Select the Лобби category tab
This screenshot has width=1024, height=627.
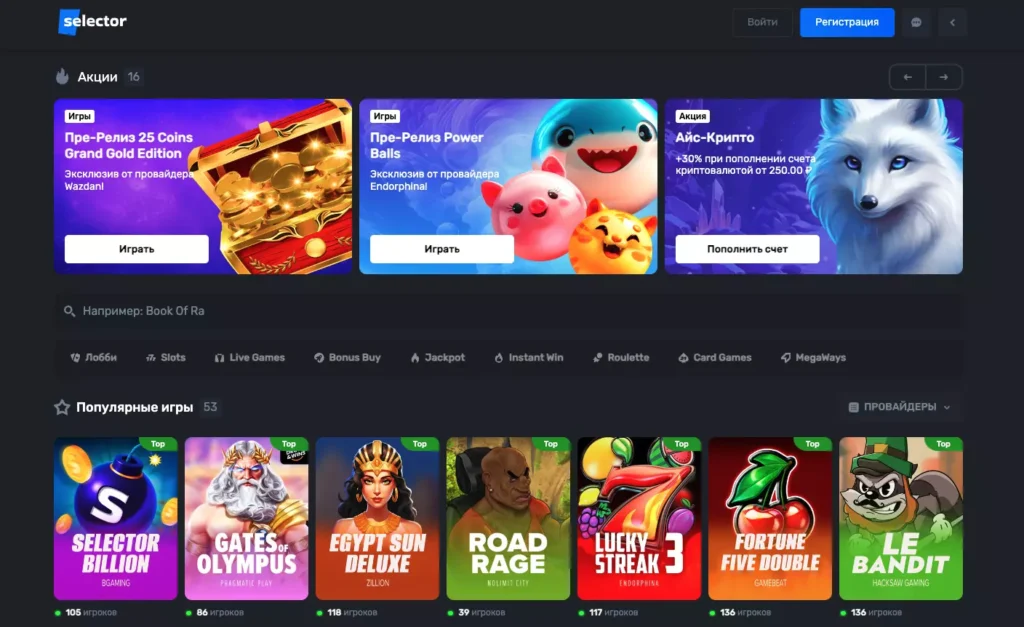93,357
